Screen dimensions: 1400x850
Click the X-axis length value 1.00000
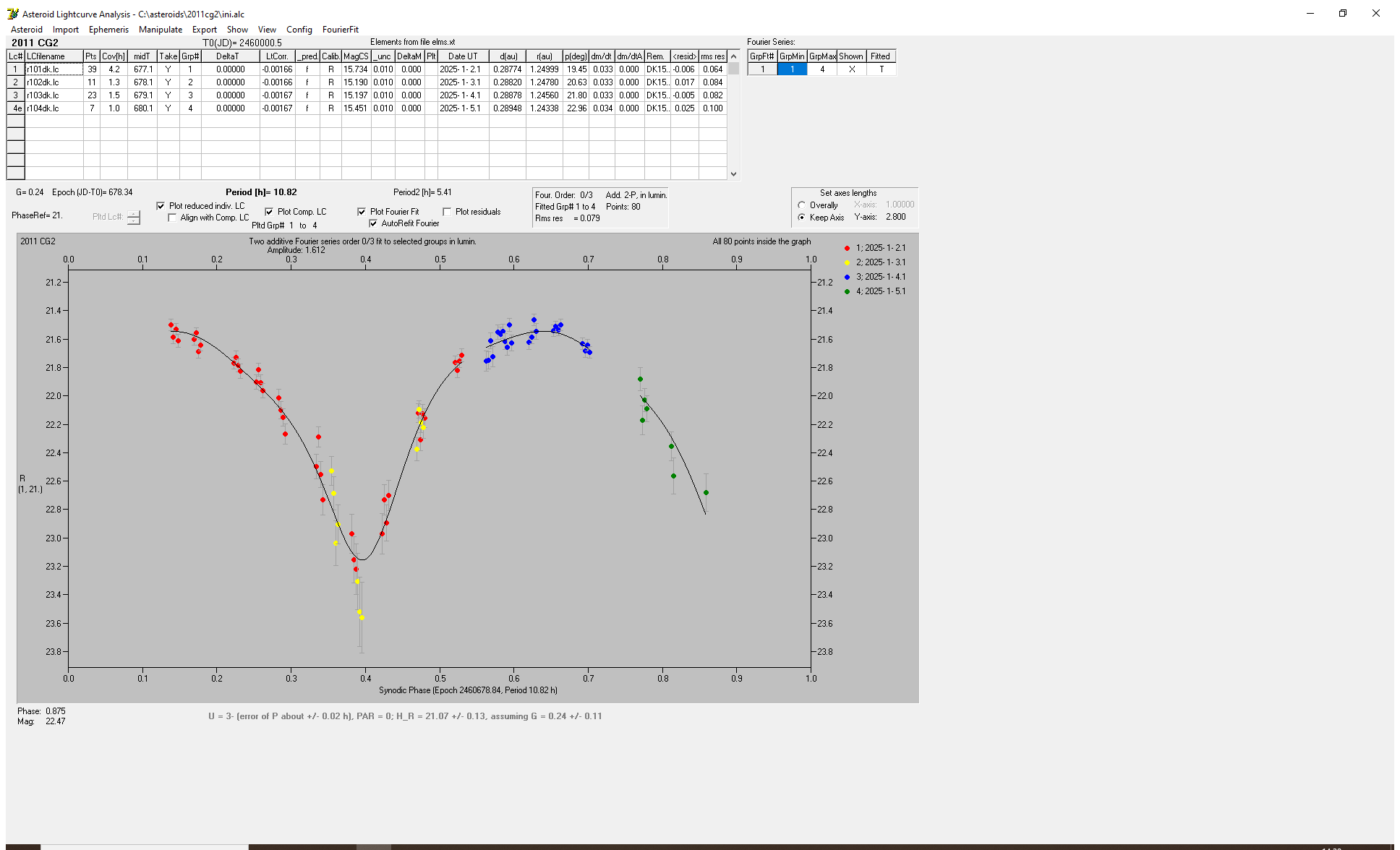click(900, 205)
